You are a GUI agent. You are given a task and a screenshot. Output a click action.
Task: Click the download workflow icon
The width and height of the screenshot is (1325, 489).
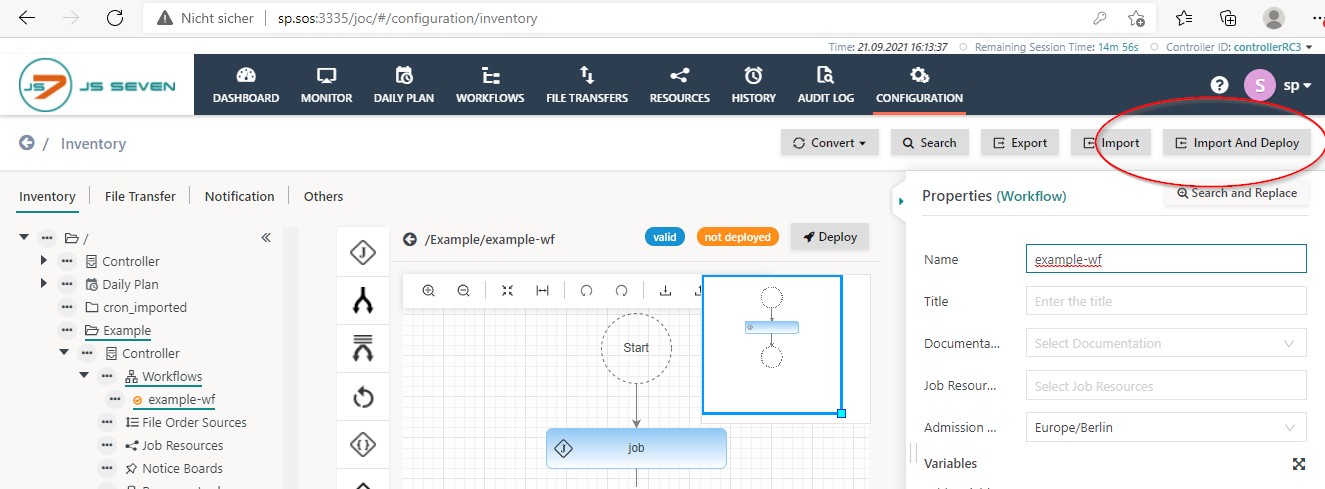[665, 291]
